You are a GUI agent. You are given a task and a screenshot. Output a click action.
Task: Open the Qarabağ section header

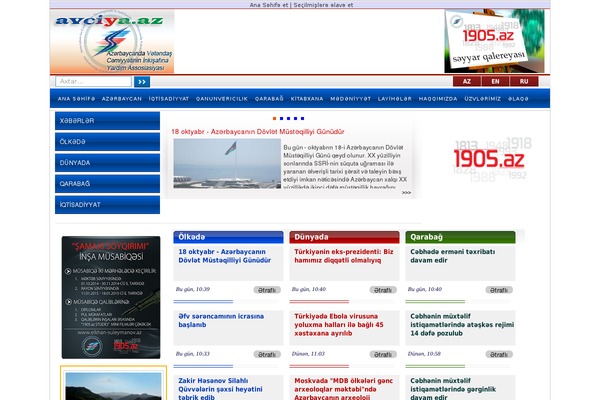click(x=460, y=237)
